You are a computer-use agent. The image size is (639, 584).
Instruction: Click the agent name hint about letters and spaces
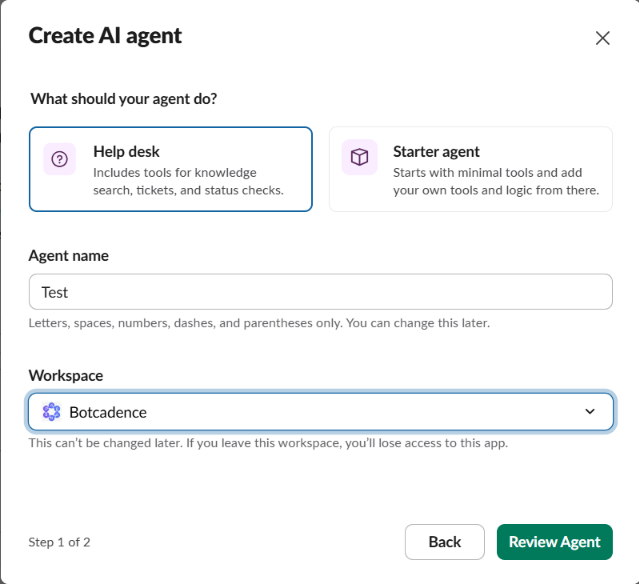tap(259, 323)
